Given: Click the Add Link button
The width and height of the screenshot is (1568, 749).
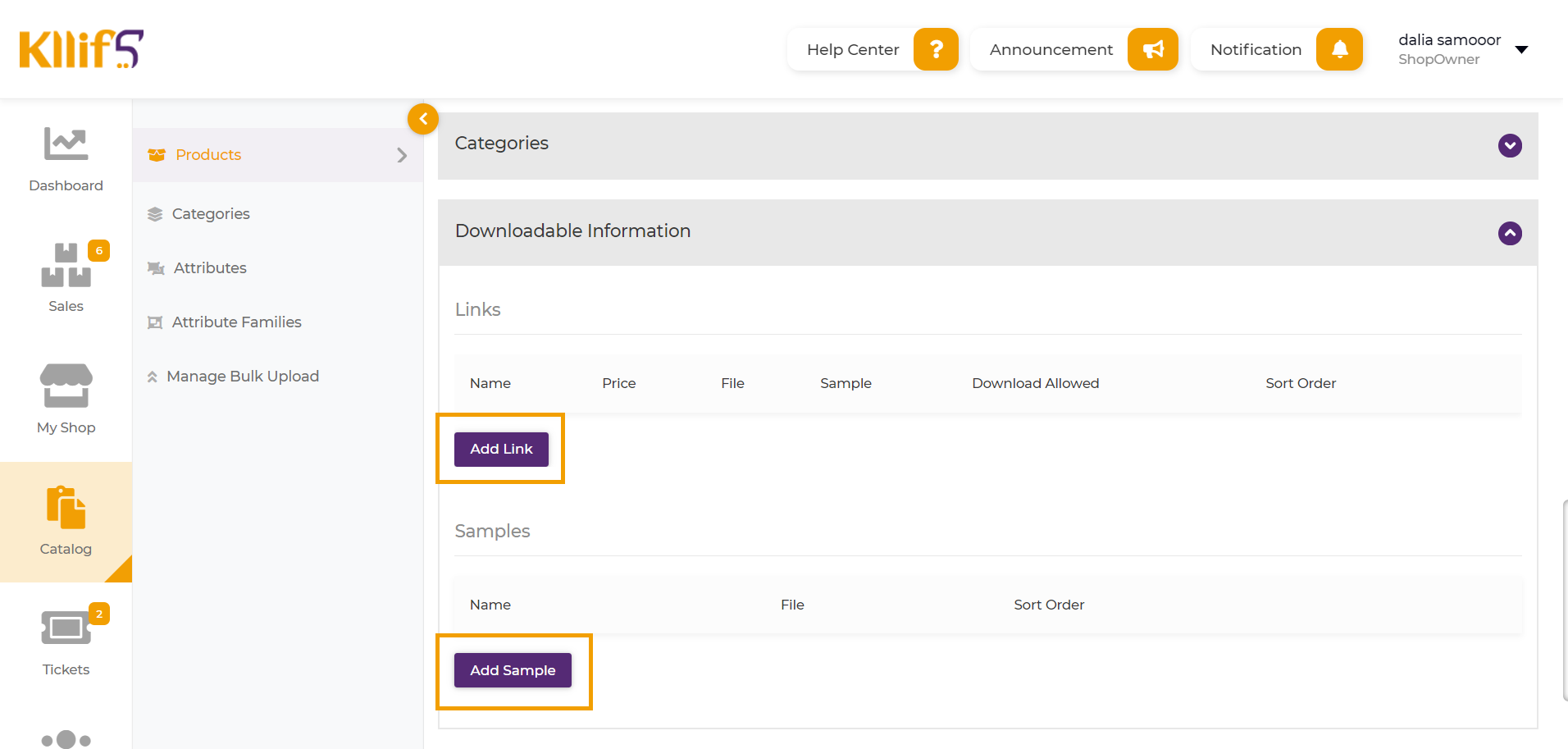Looking at the screenshot, I should click(x=501, y=450).
